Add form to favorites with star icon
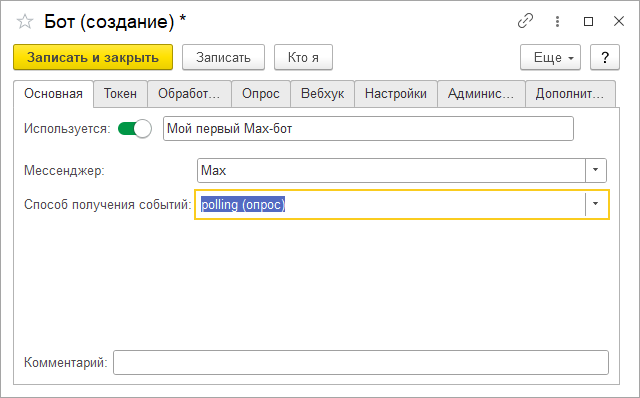Image resolution: width=640 pixels, height=398 pixels. [x=25, y=22]
